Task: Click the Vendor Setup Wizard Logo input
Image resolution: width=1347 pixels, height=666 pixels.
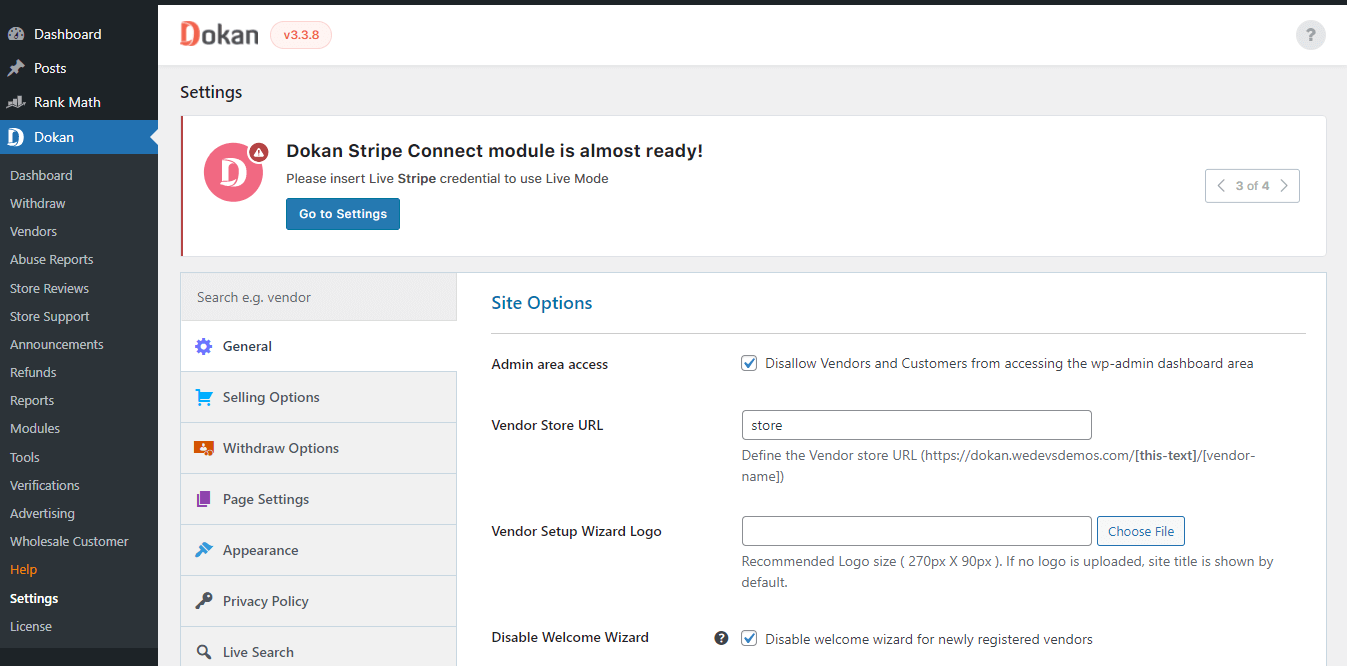Action: [917, 531]
